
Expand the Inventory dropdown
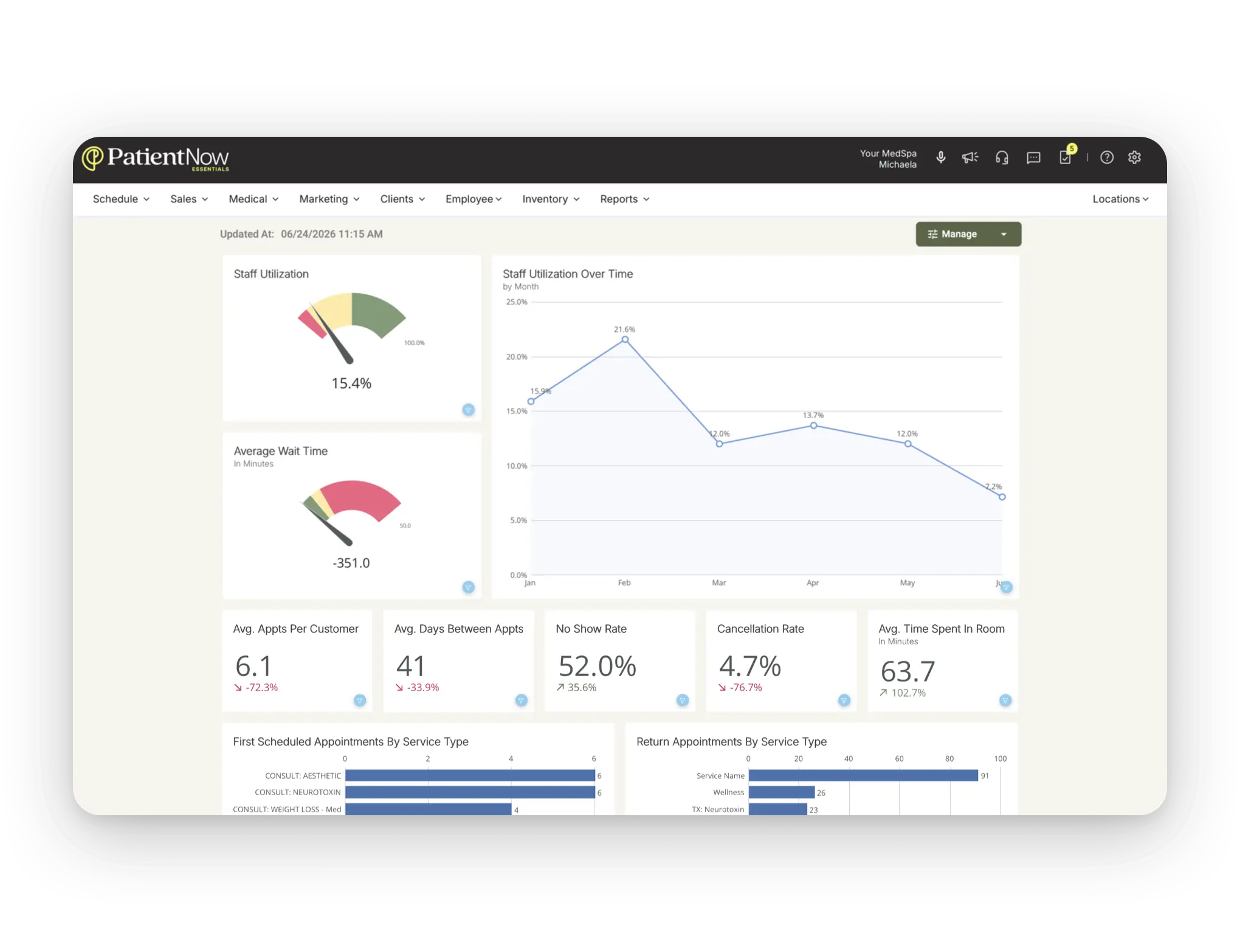tap(551, 199)
